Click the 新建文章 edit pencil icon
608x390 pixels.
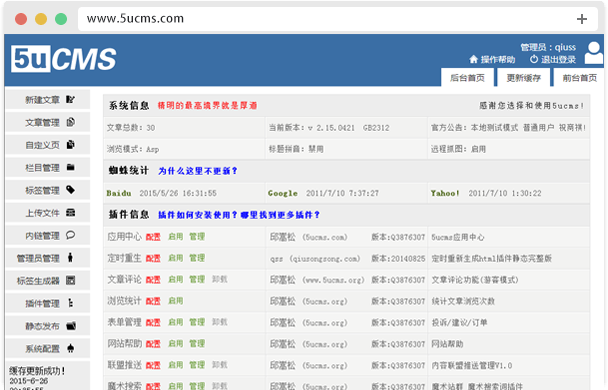click(70, 100)
